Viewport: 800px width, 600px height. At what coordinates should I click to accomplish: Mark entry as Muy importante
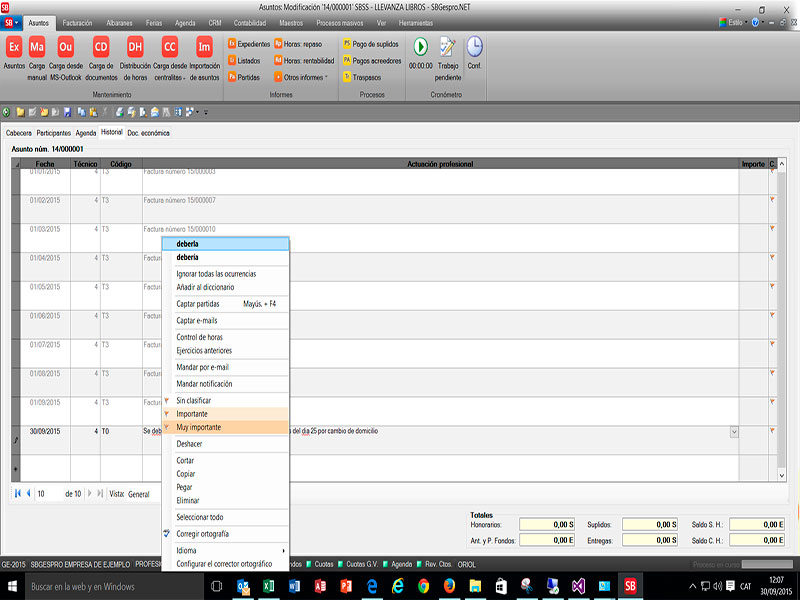click(199, 427)
